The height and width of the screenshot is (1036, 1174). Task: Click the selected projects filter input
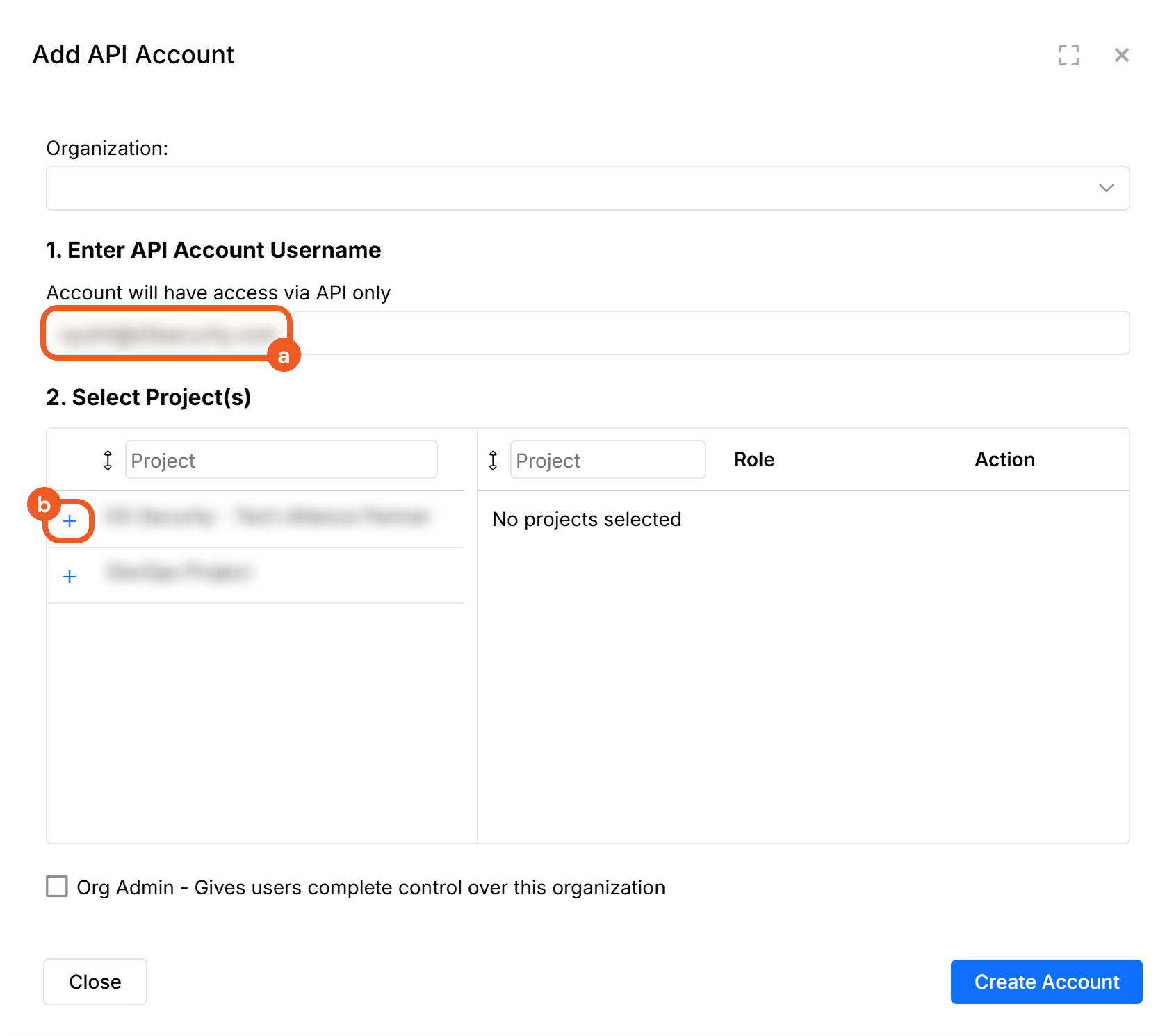tap(608, 460)
